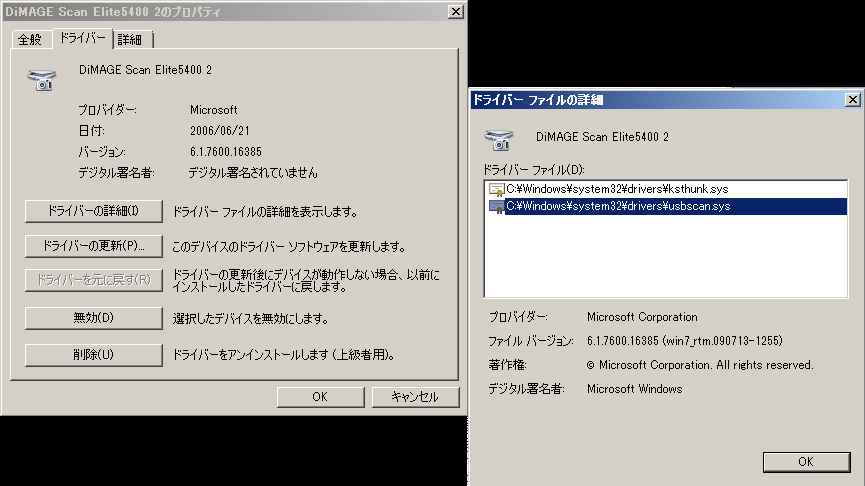Click the scanner device icon in the properties window
The image size is (865, 486).
(x=42, y=80)
